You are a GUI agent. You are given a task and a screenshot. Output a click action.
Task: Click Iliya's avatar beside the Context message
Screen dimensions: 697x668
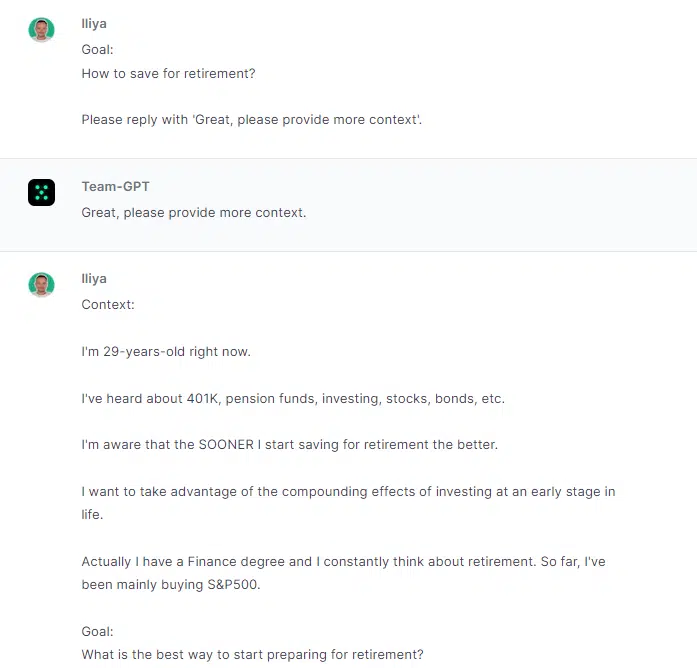click(41, 284)
